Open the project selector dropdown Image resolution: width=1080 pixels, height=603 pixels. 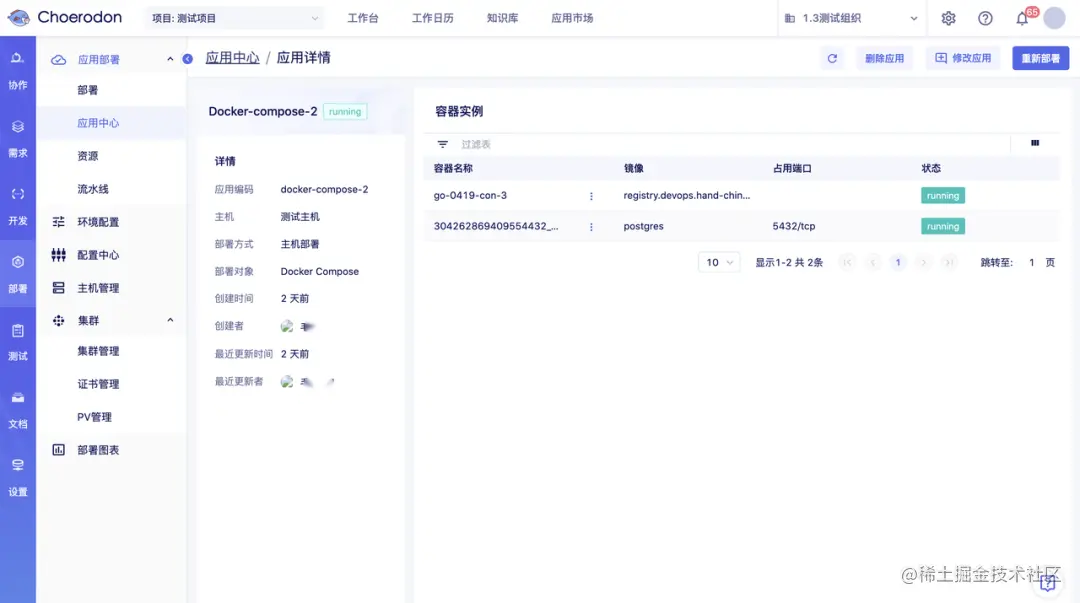(x=235, y=19)
